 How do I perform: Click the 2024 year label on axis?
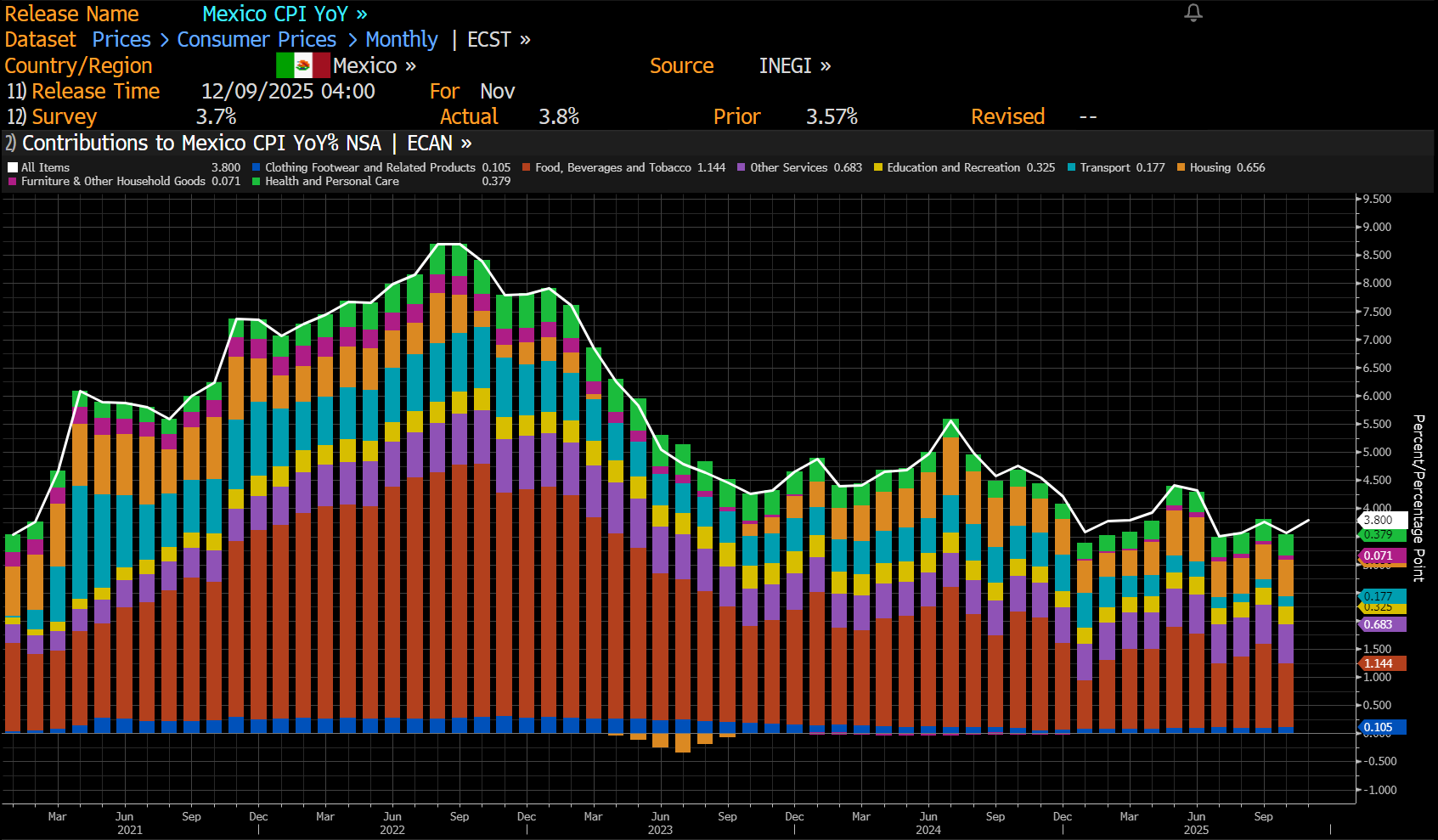click(928, 830)
